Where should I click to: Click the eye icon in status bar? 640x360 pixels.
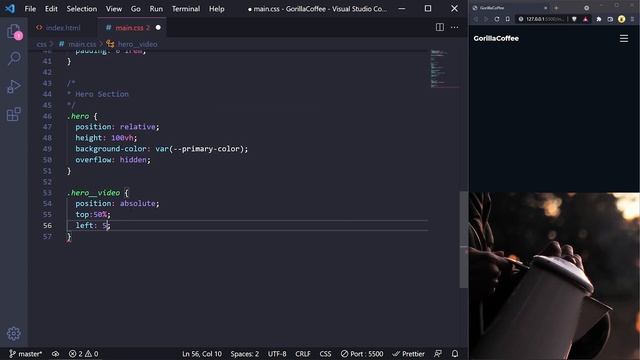(x=55, y=354)
